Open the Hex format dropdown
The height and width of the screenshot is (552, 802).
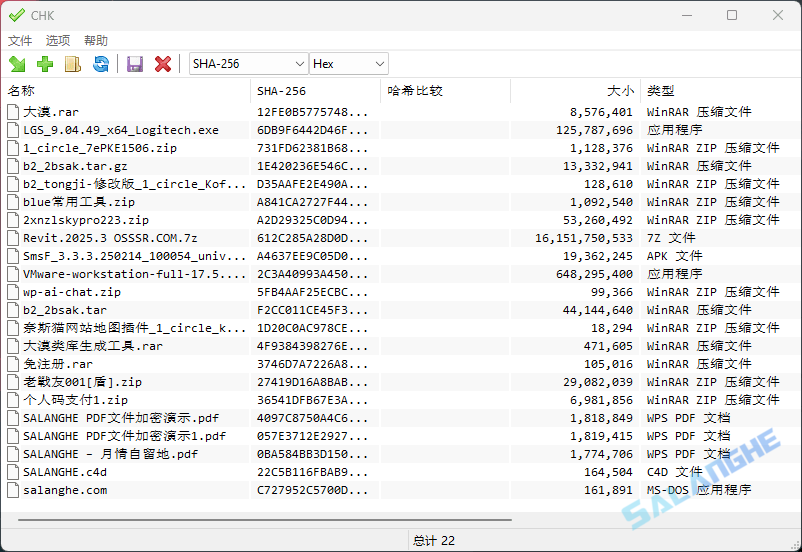point(349,64)
